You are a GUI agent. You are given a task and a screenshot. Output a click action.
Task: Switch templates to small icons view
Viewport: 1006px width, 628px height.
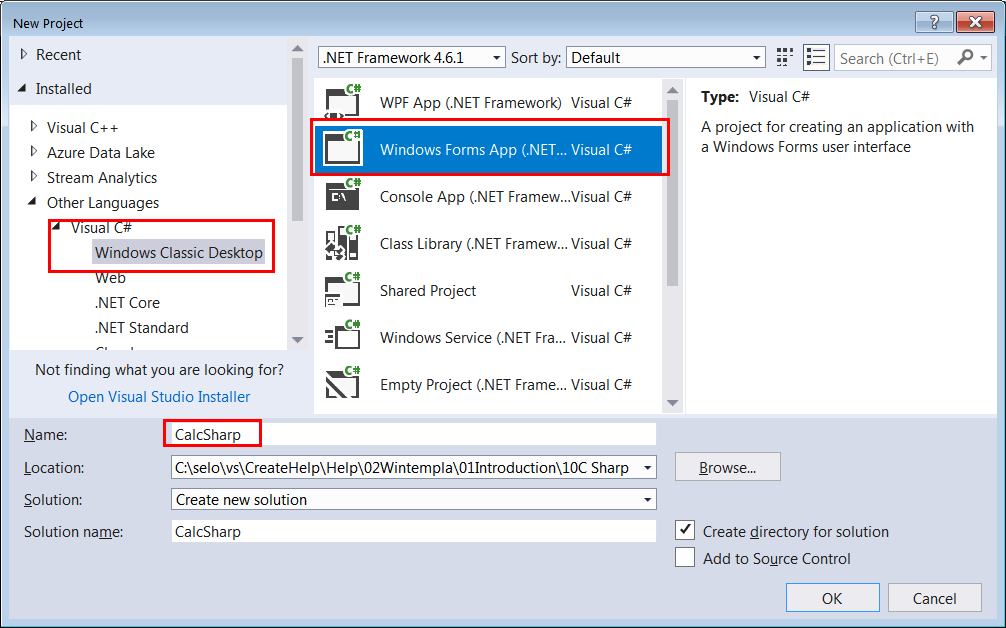784,58
